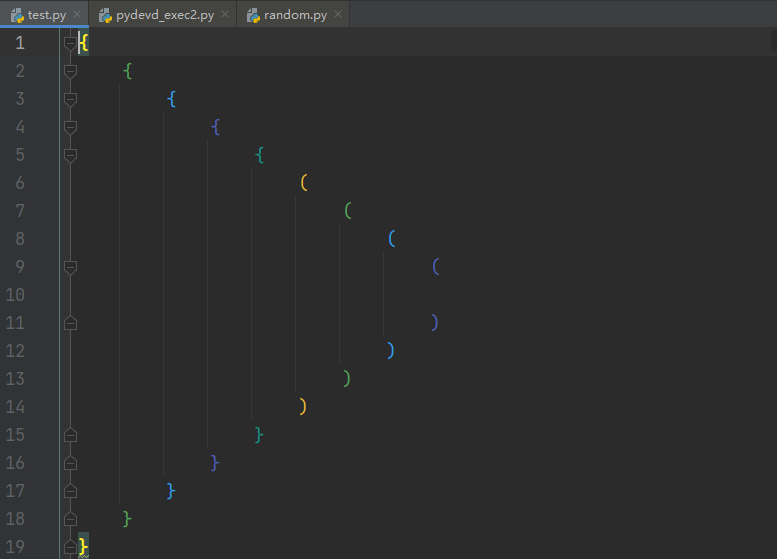The image size is (777, 559).
Task: Collapse the fold region starting at line 5
Action: point(70,155)
